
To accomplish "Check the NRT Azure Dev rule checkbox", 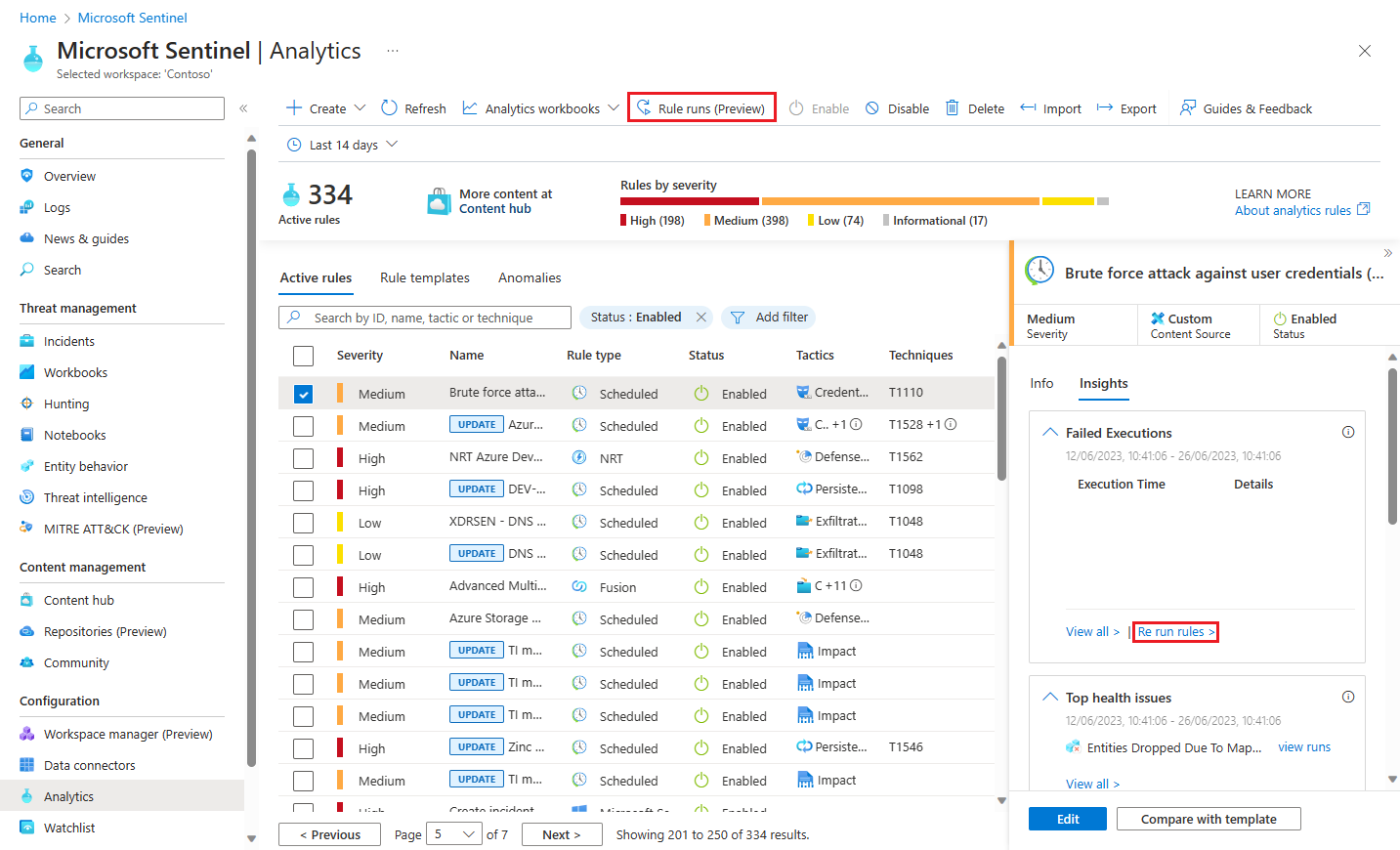I will coord(303,457).
